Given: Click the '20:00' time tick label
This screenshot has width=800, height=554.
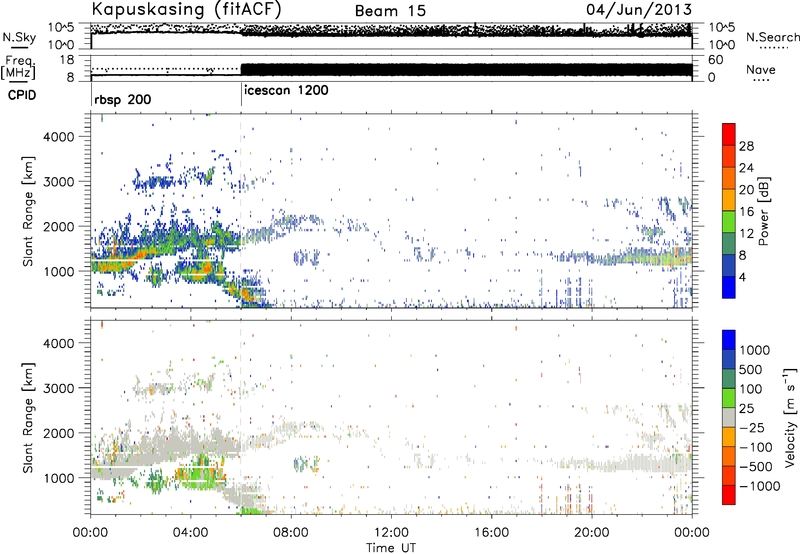Looking at the screenshot, I should pos(591,533).
